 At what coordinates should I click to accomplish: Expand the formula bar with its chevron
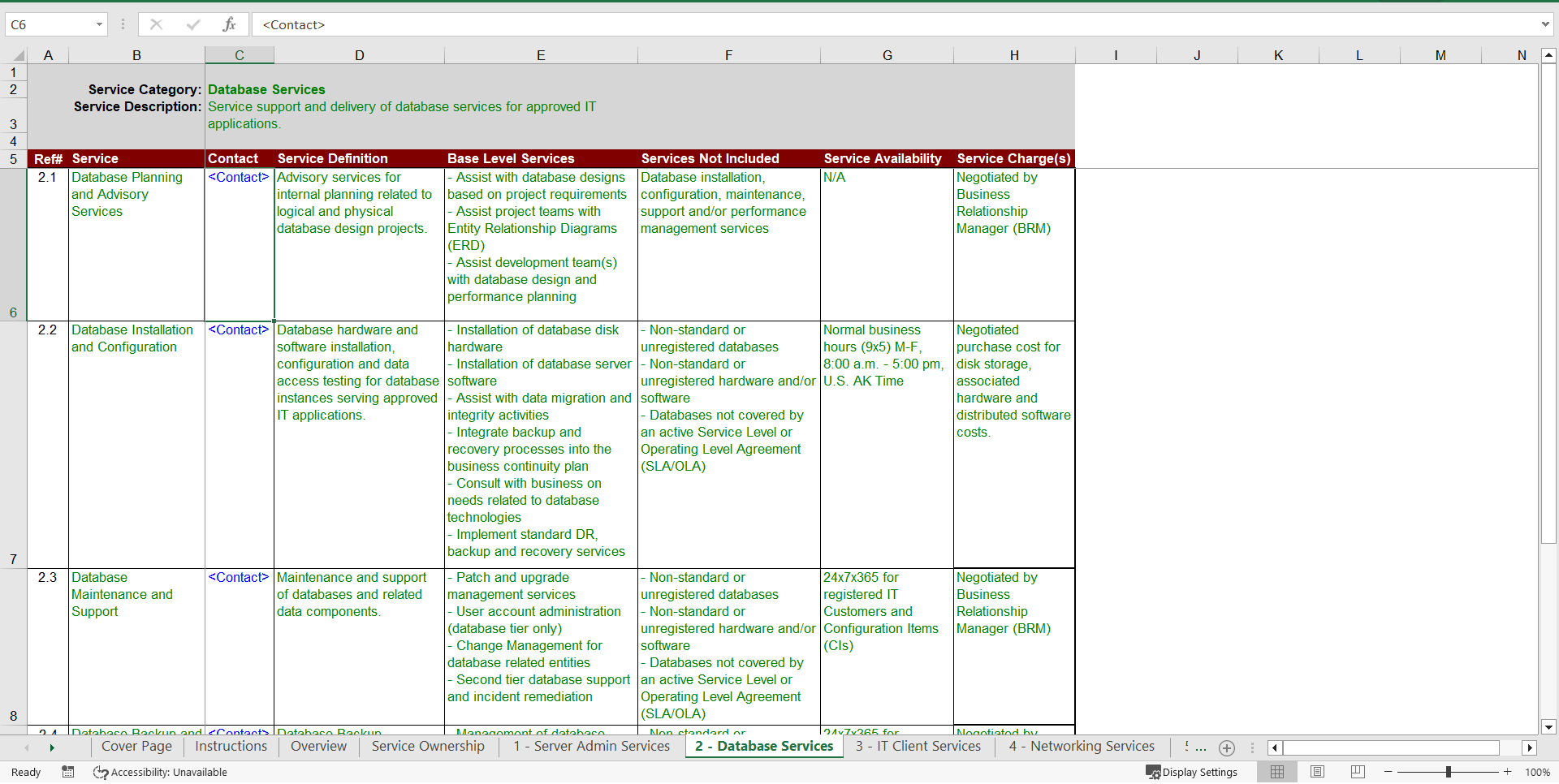pos(1546,24)
